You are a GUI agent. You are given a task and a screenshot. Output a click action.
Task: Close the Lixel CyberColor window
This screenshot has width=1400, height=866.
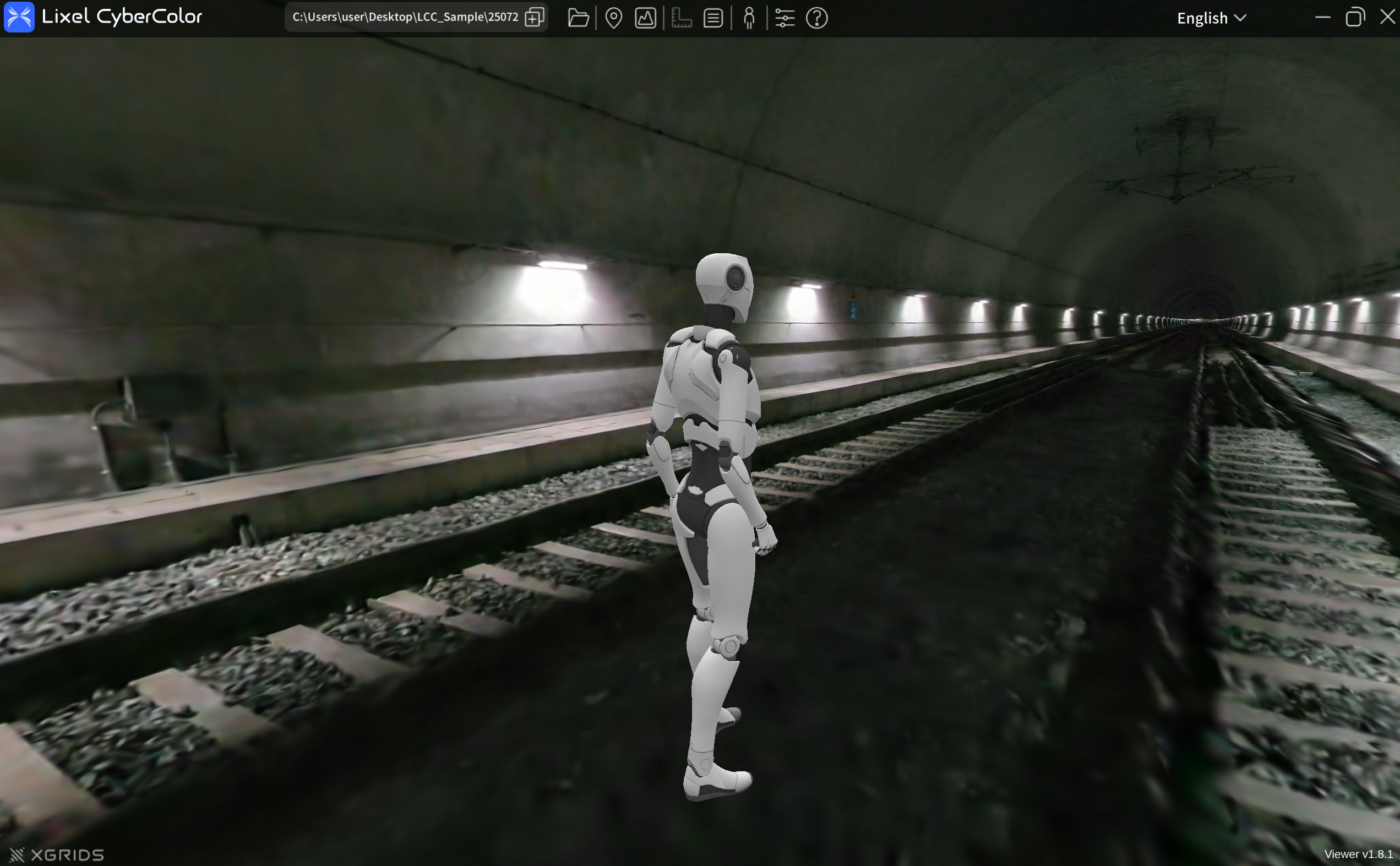coord(1387,17)
